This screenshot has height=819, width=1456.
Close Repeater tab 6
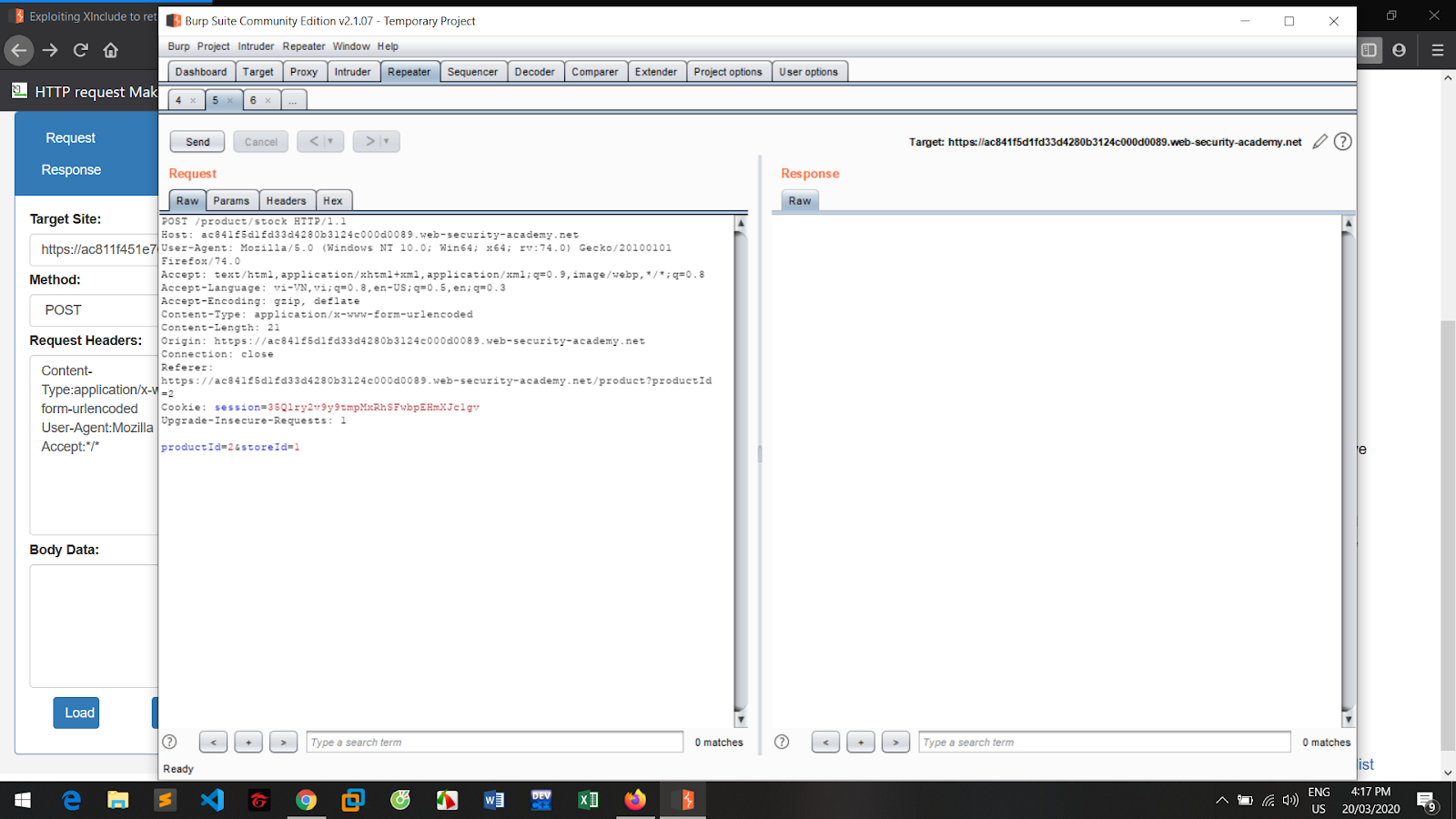268,101
